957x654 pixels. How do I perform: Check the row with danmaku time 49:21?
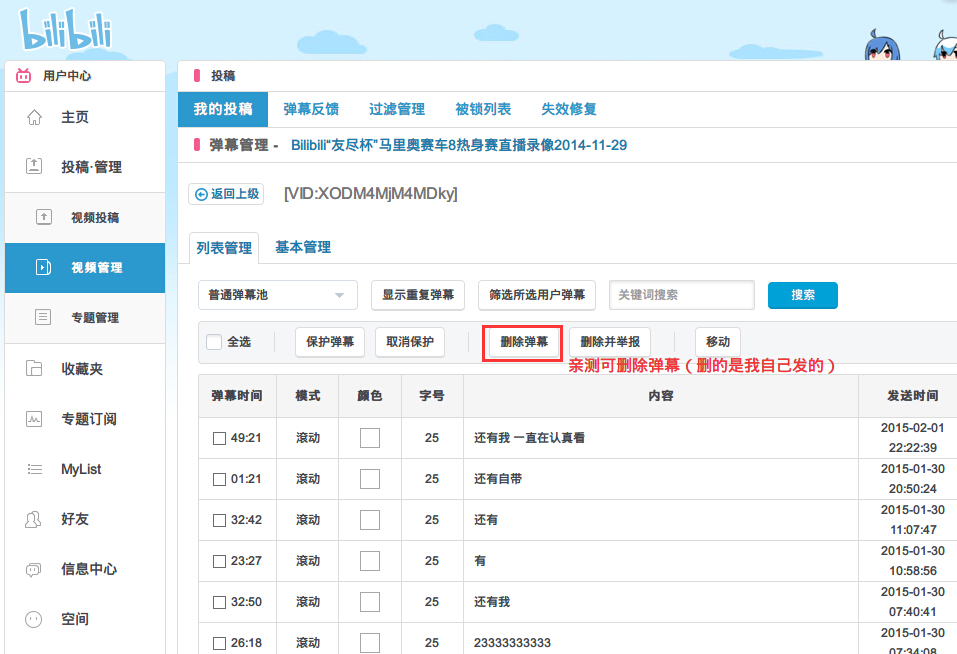point(219,438)
